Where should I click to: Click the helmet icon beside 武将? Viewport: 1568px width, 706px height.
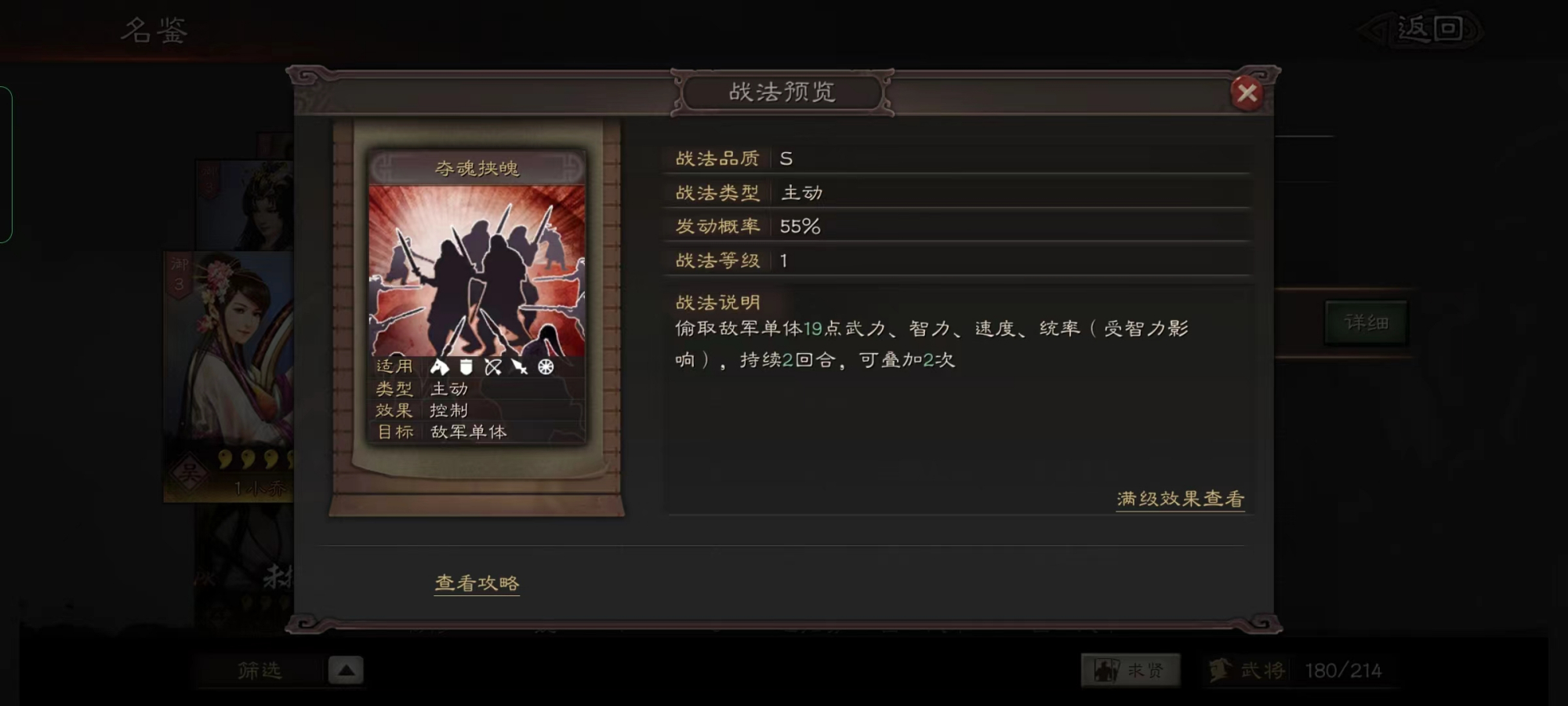click(1220, 670)
